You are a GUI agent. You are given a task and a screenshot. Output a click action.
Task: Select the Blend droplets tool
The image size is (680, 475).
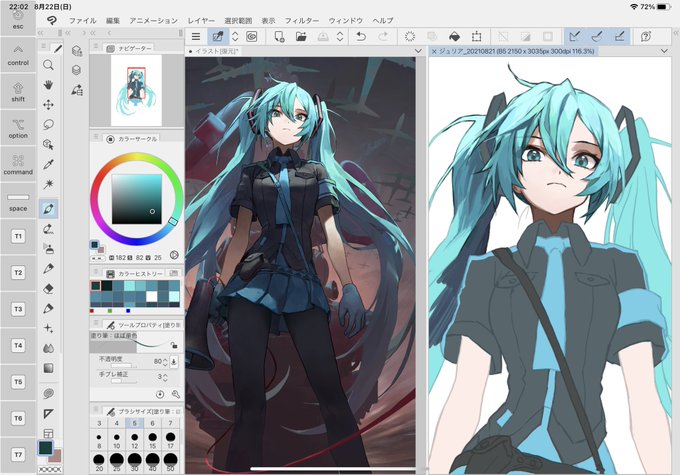coord(48,348)
